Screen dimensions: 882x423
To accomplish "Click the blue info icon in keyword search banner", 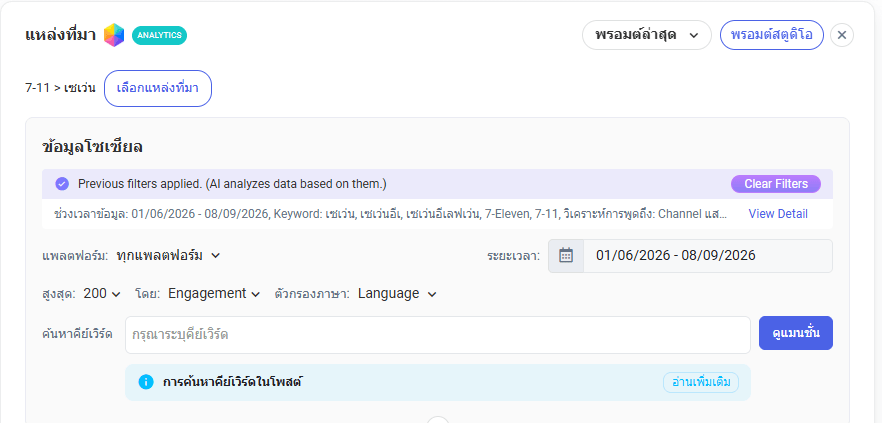I will (146, 382).
